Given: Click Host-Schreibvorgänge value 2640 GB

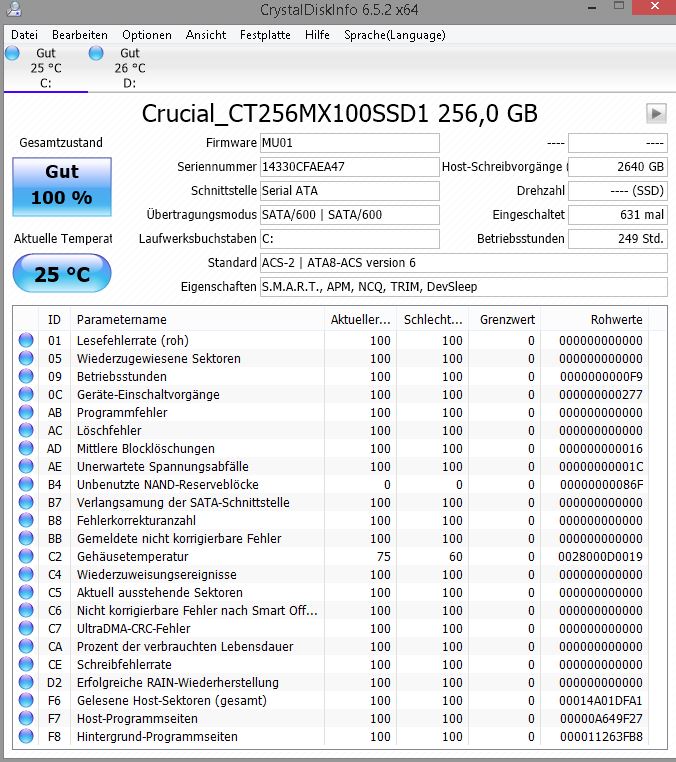Looking at the screenshot, I should tap(618, 167).
